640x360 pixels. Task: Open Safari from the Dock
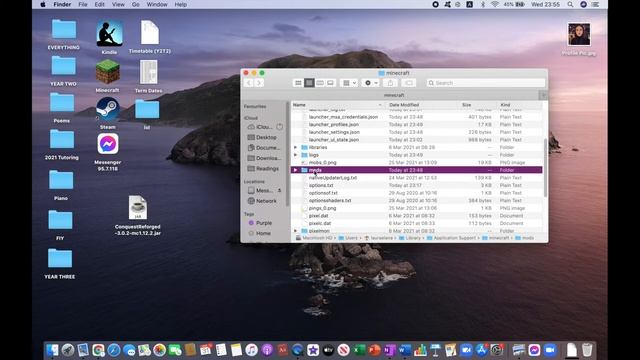114,350
